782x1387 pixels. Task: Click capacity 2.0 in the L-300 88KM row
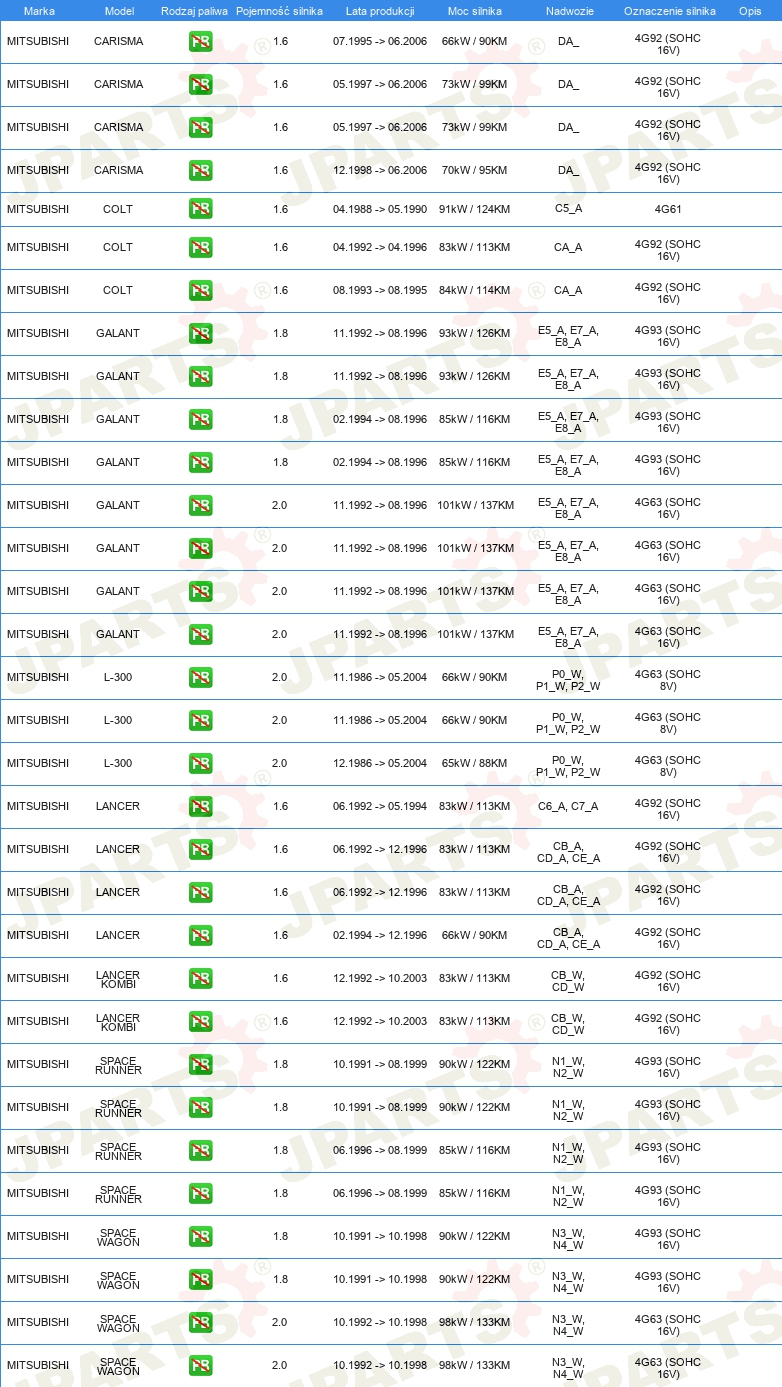(280, 763)
